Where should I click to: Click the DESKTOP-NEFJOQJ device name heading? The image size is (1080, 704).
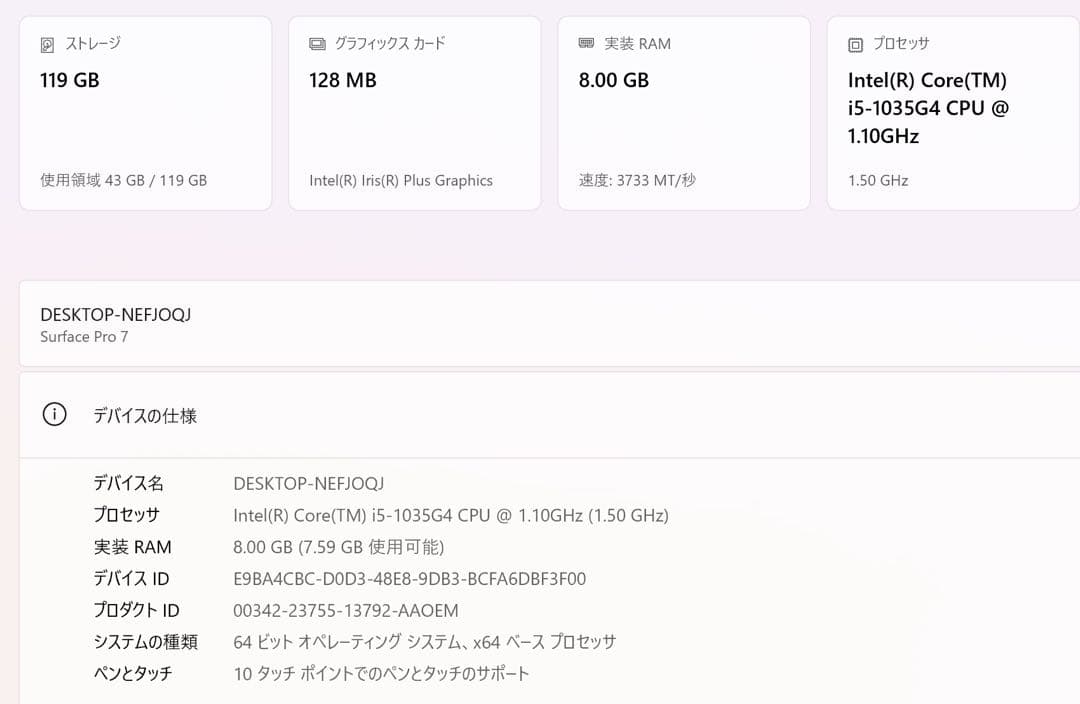(x=117, y=313)
